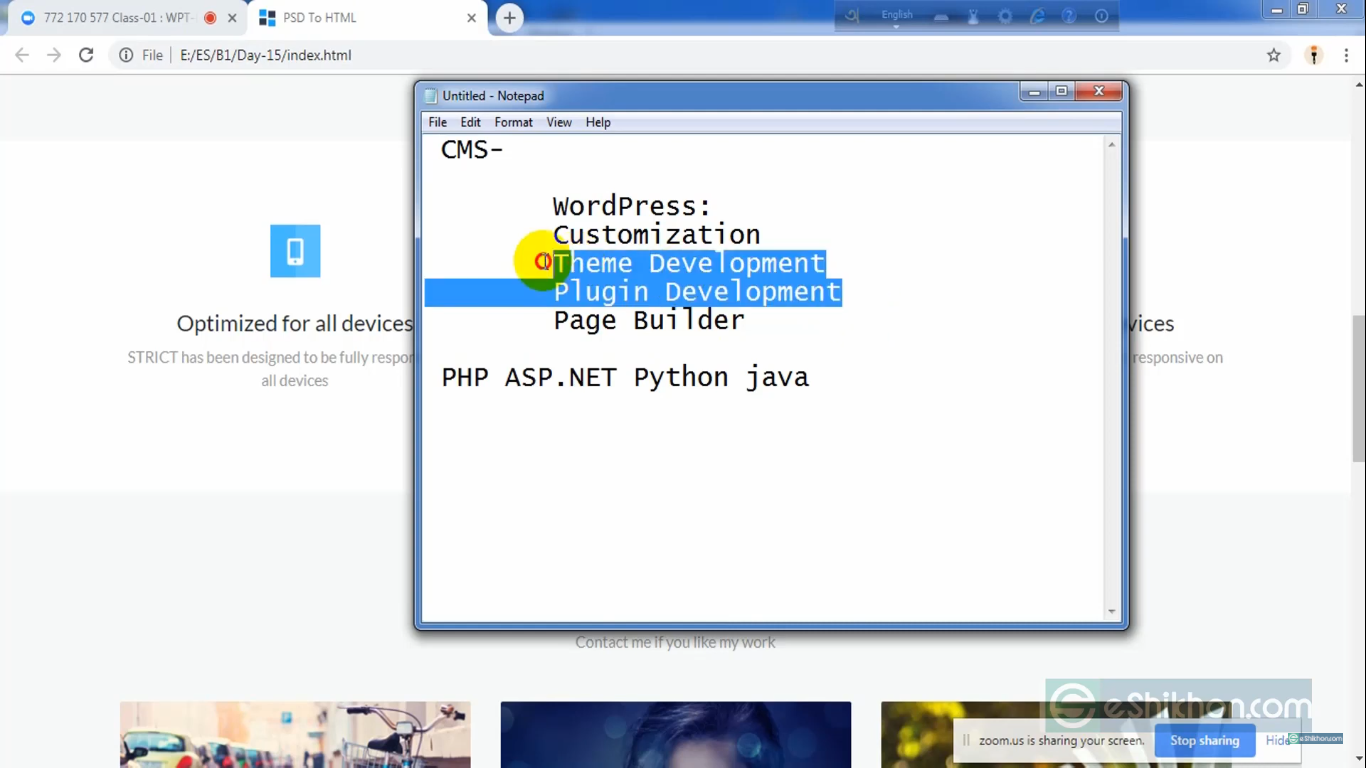The height and width of the screenshot is (768, 1366).
Task: Select the Avro Keyboard layout icon
Action: click(851, 15)
